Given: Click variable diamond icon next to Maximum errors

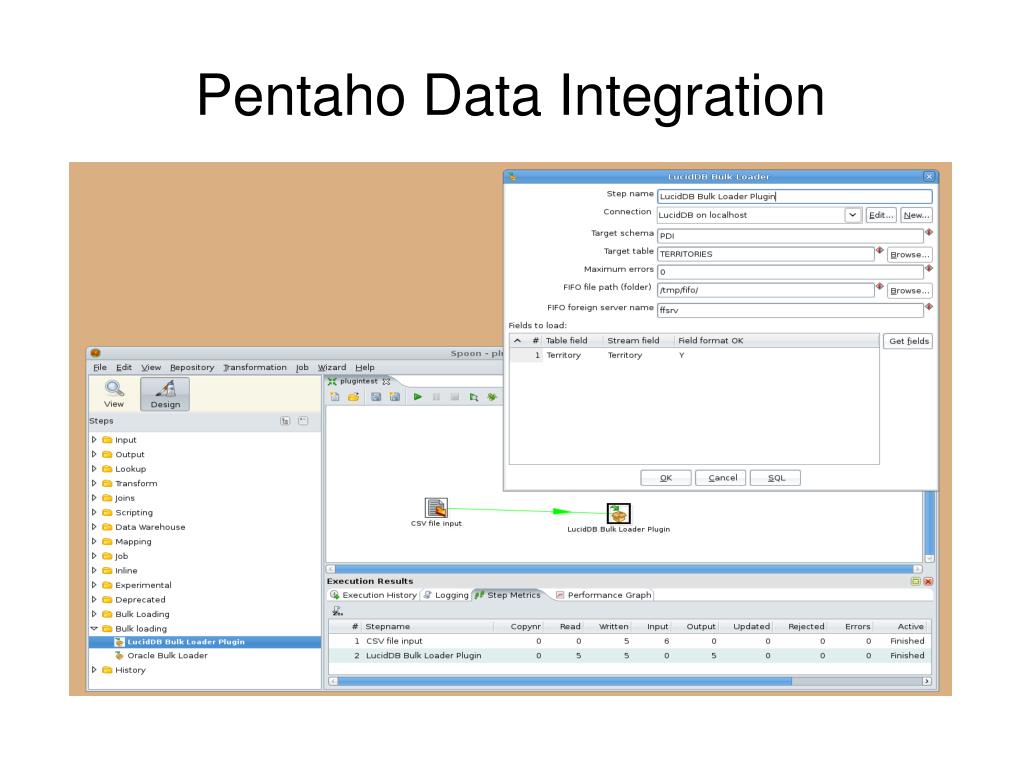Looking at the screenshot, I should tap(929, 268).
